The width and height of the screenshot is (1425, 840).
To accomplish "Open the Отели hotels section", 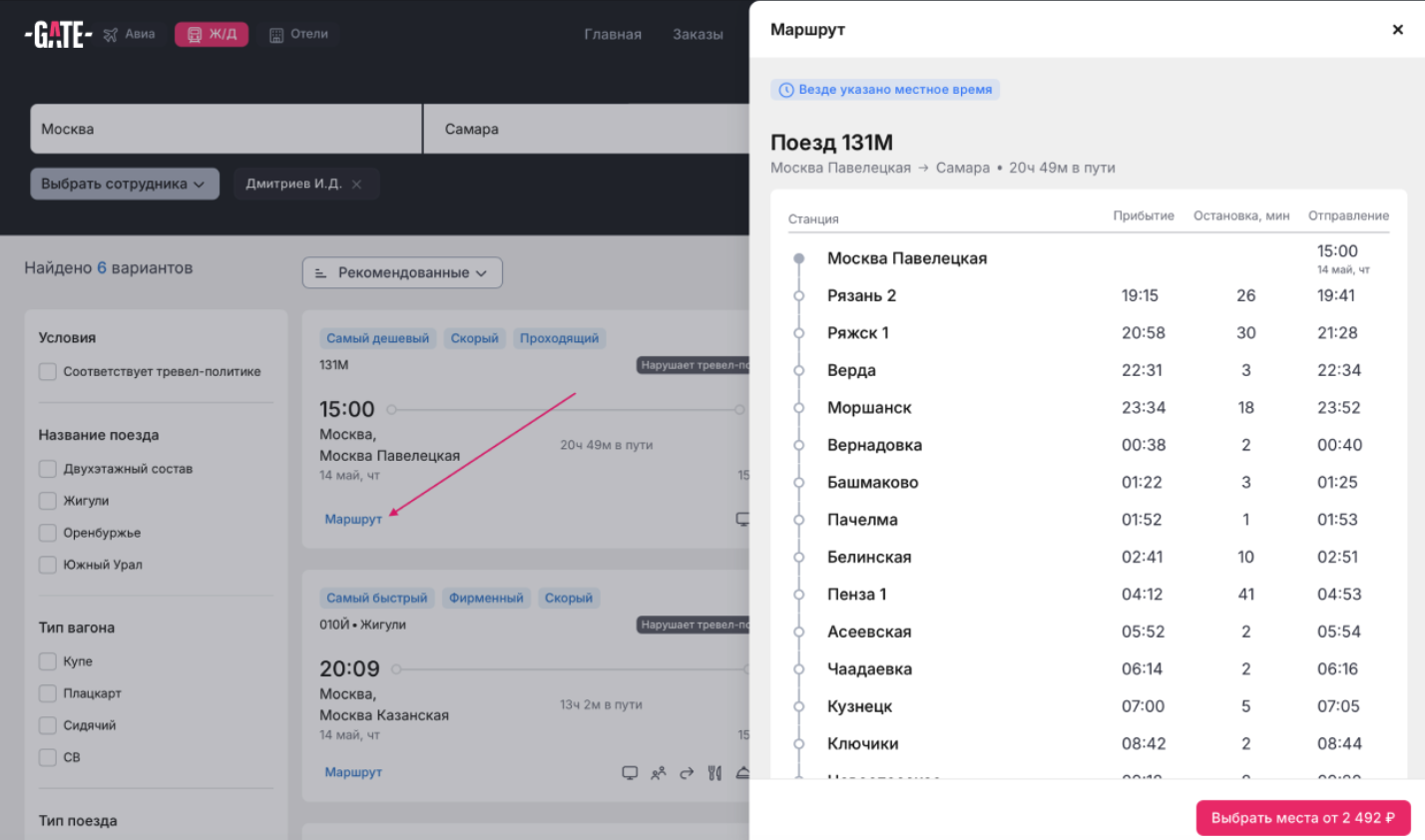I will pyautogui.click(x=298, y=34).
